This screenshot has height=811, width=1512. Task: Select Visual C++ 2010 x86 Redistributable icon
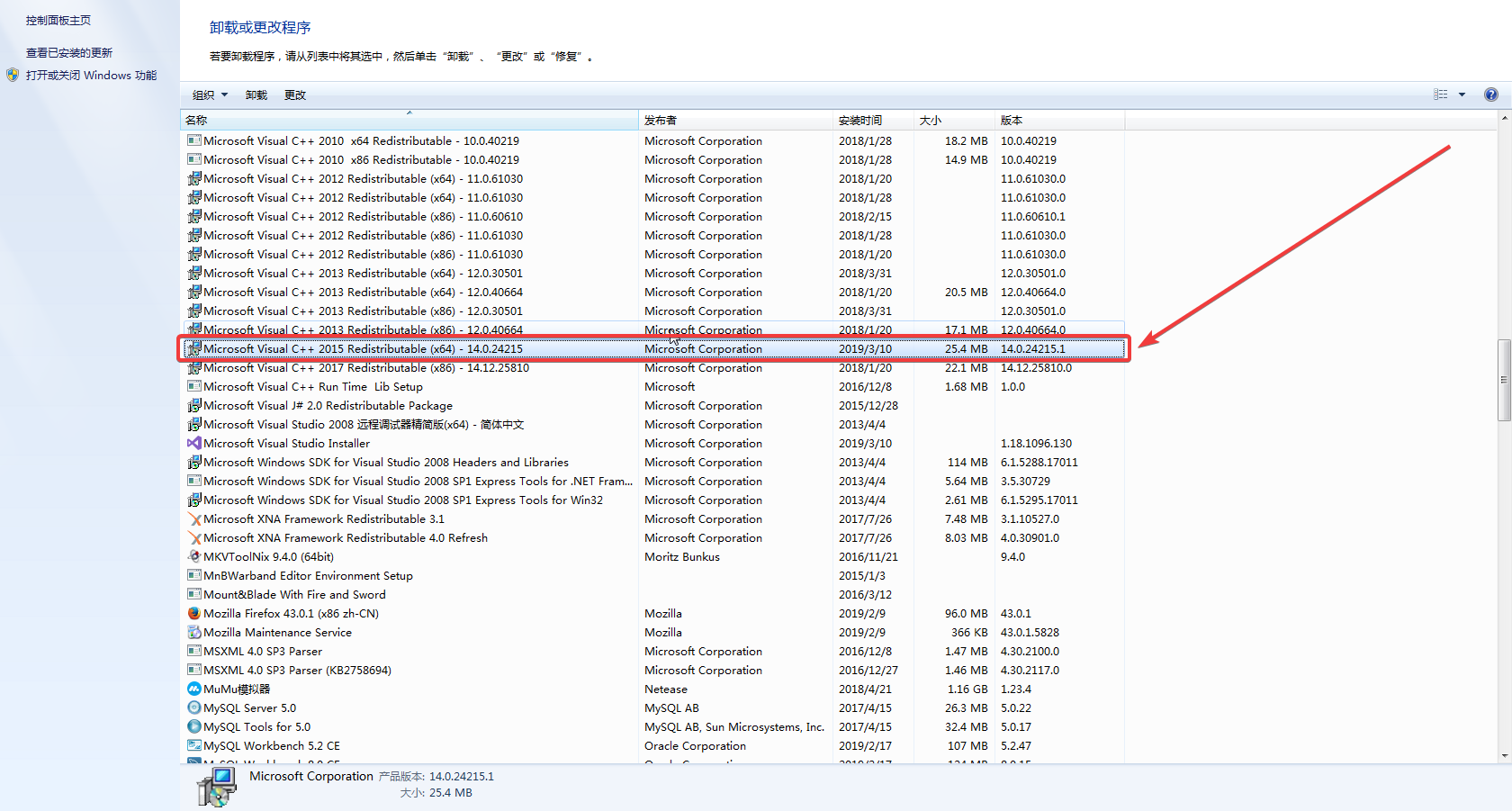194,159
